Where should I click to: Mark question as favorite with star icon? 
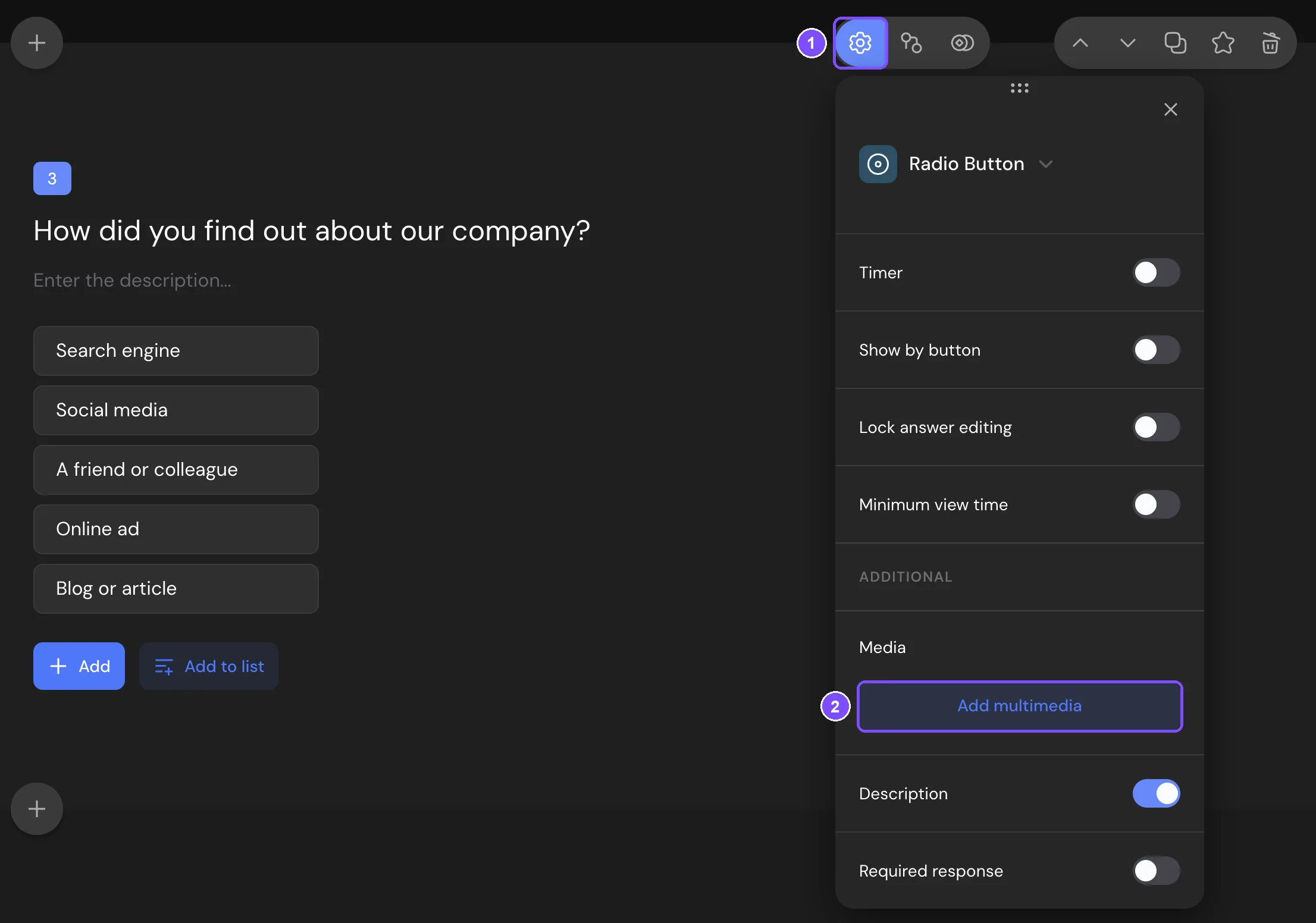click(1223, 43)
